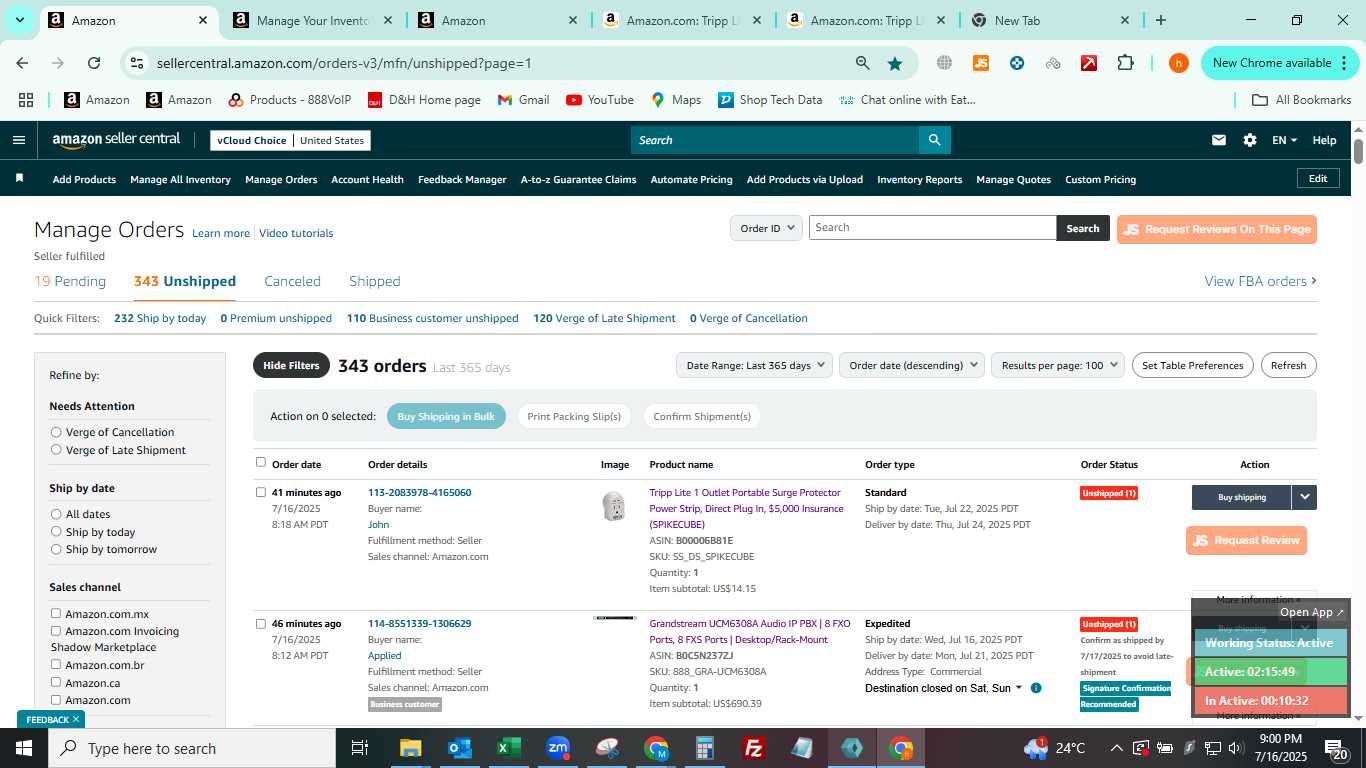Open Zoom from the taskbar
This screenshot has width=1366, height=768.
pos(558,748)
